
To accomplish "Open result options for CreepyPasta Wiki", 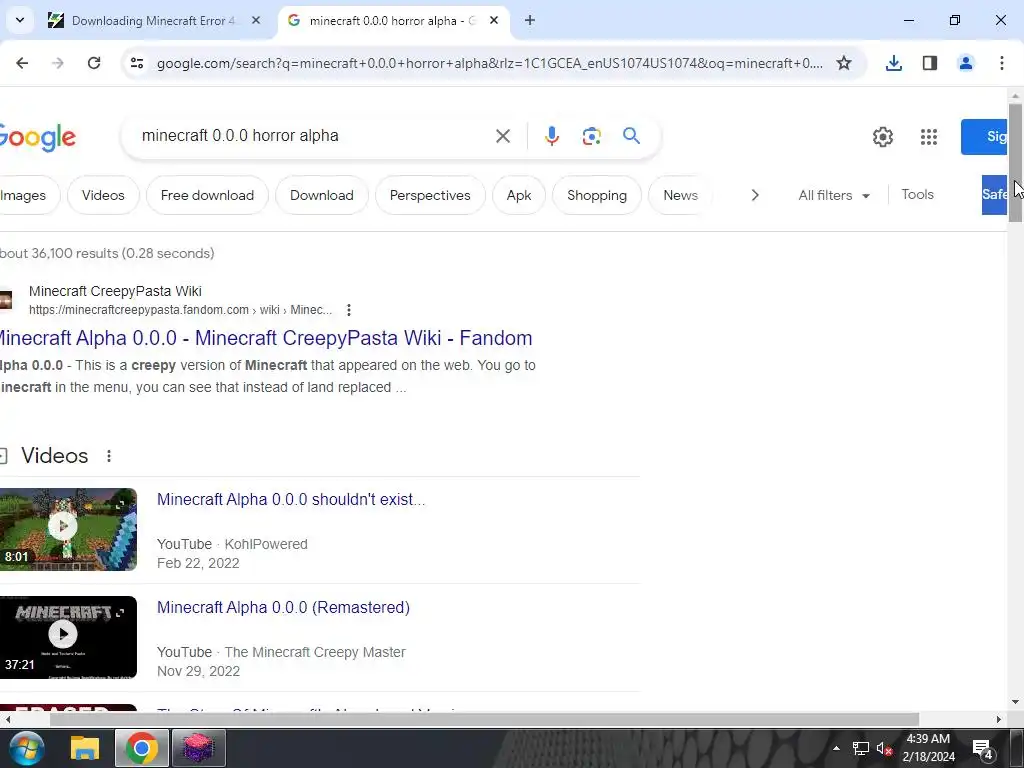I will click(349, 310).
